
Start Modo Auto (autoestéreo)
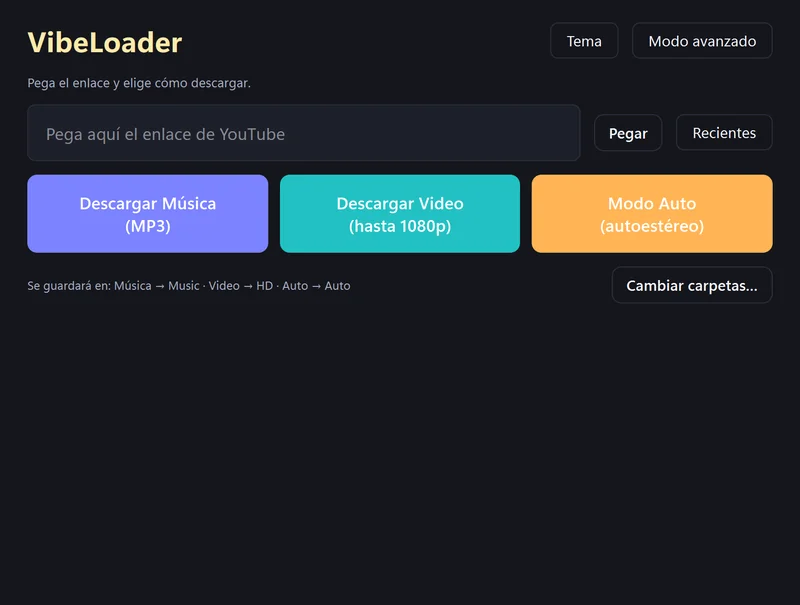652,214
